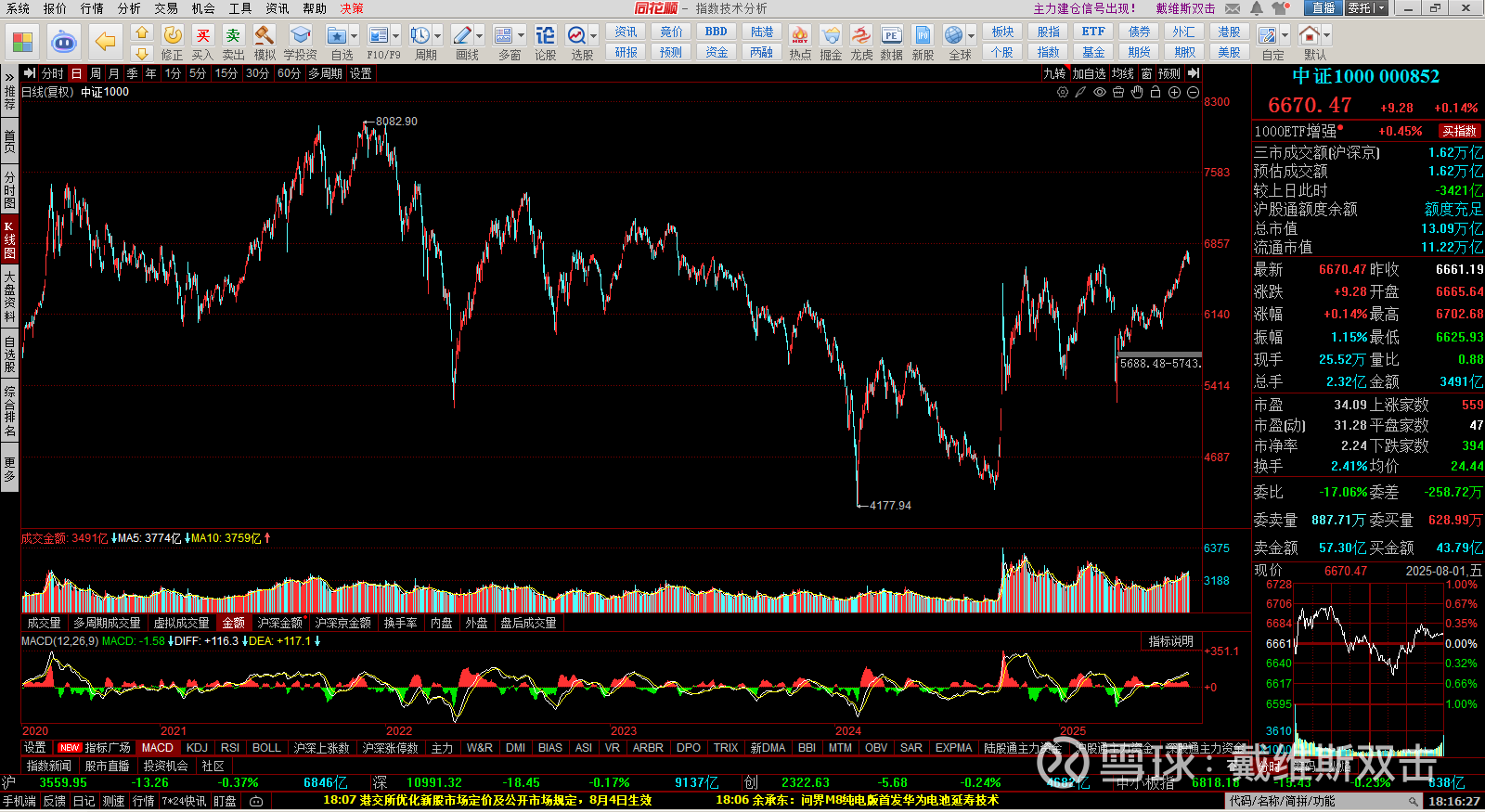Open the 热点 hot topics flame icon
This screenshot has width=1485, height=812.
(x=800, y=35)
